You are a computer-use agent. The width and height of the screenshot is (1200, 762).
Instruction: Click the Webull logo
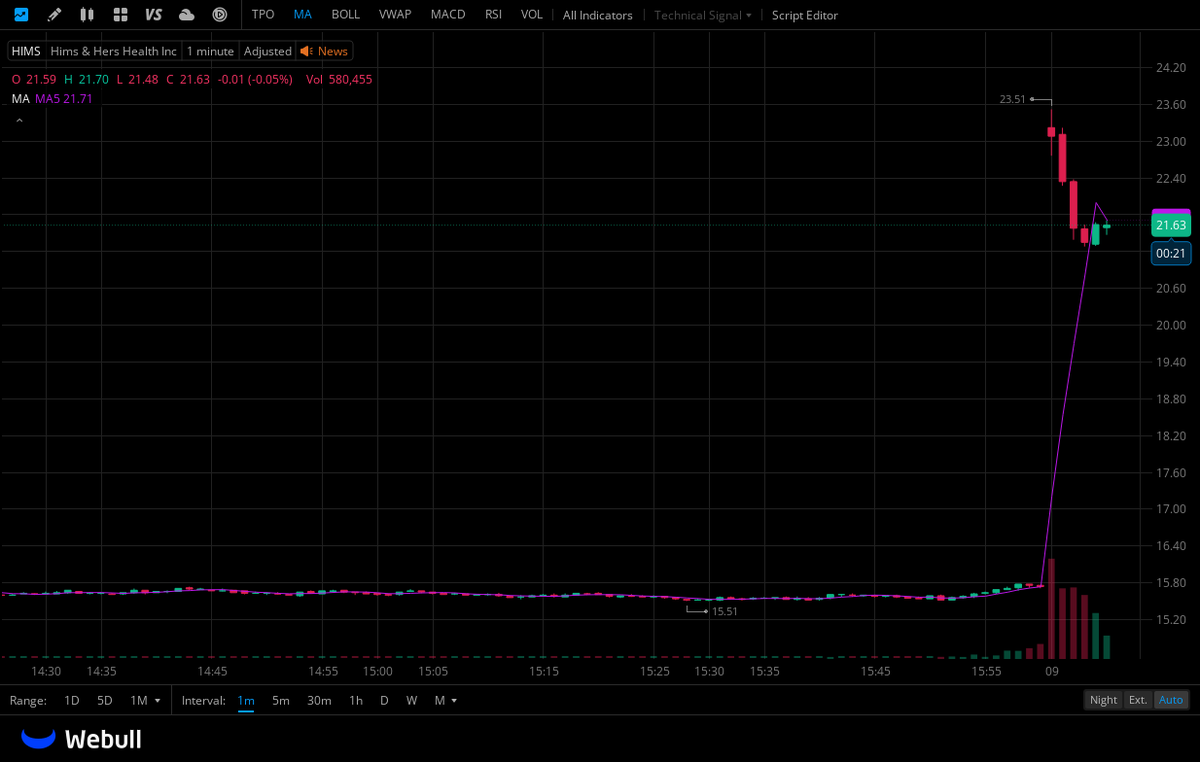coord(81,739)
